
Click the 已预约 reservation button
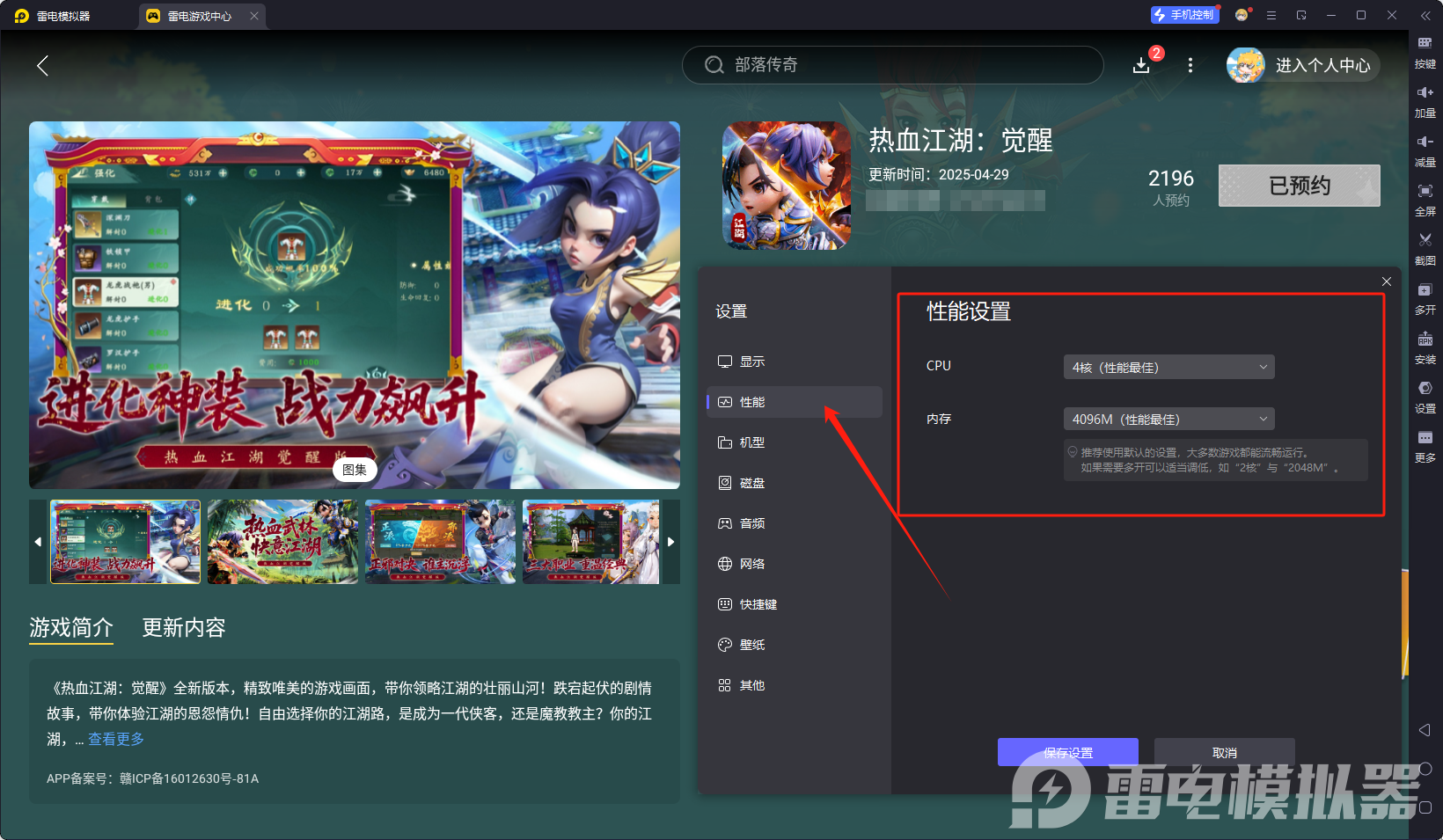[x=1300, y=186]
